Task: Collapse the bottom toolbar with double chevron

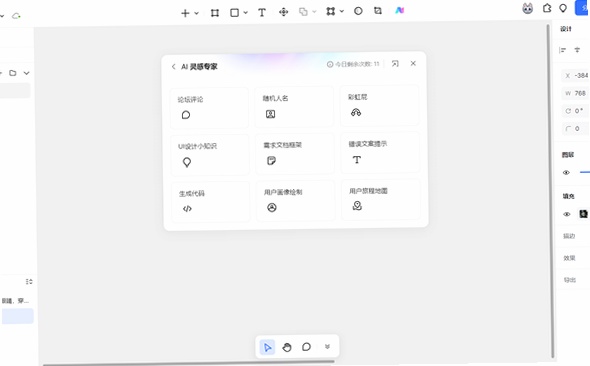Action: click(327, 346)
